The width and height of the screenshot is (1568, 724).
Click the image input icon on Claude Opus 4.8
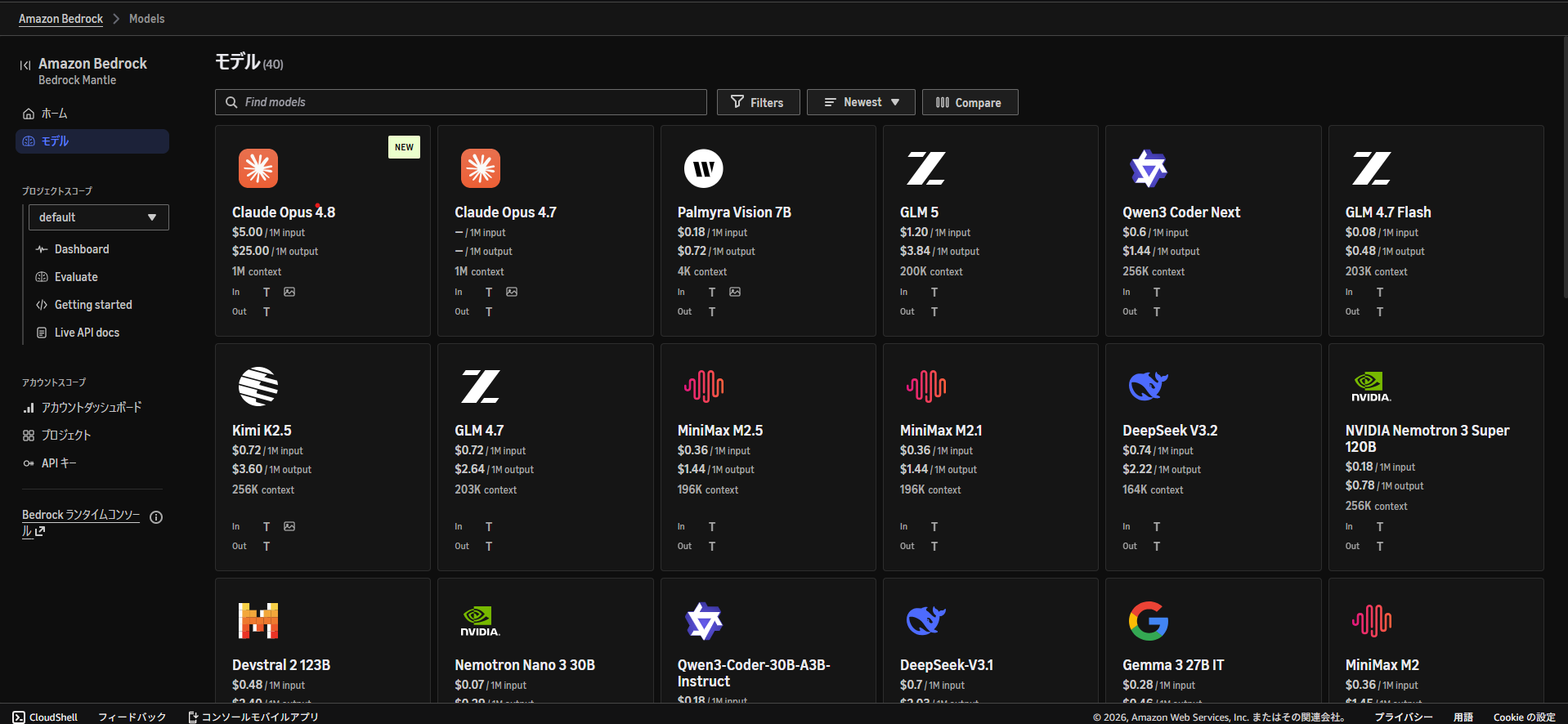[289, 292]
